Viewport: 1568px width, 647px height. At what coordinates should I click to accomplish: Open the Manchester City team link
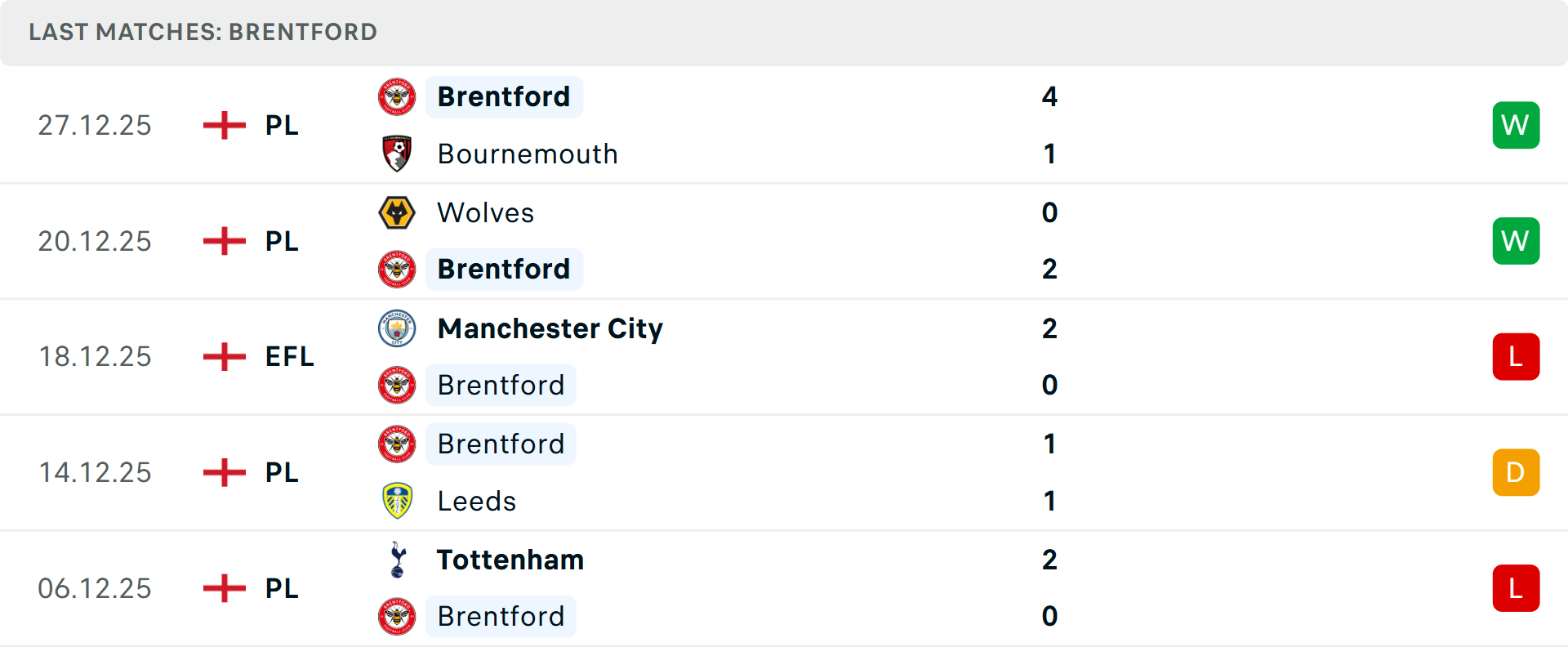pyautogui.click(x=550, y=328)
